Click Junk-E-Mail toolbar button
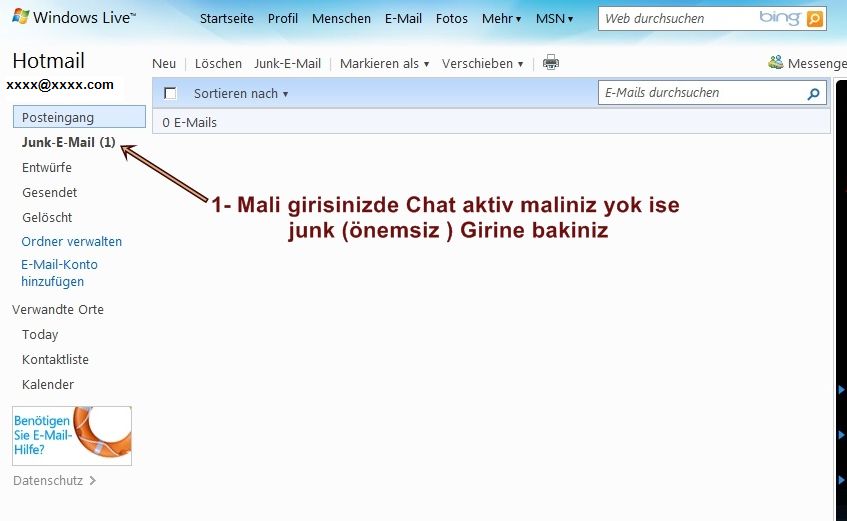This screenshot has height=521, width=847. [287, 64]
